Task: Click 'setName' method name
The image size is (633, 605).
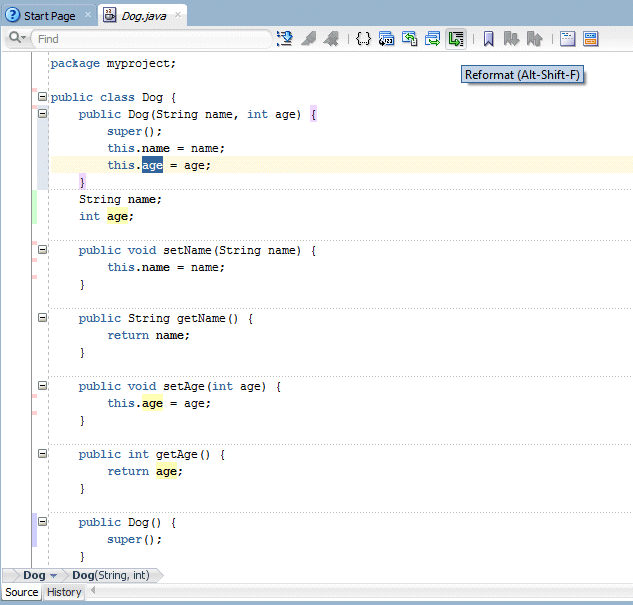Action: pos(187,250)
